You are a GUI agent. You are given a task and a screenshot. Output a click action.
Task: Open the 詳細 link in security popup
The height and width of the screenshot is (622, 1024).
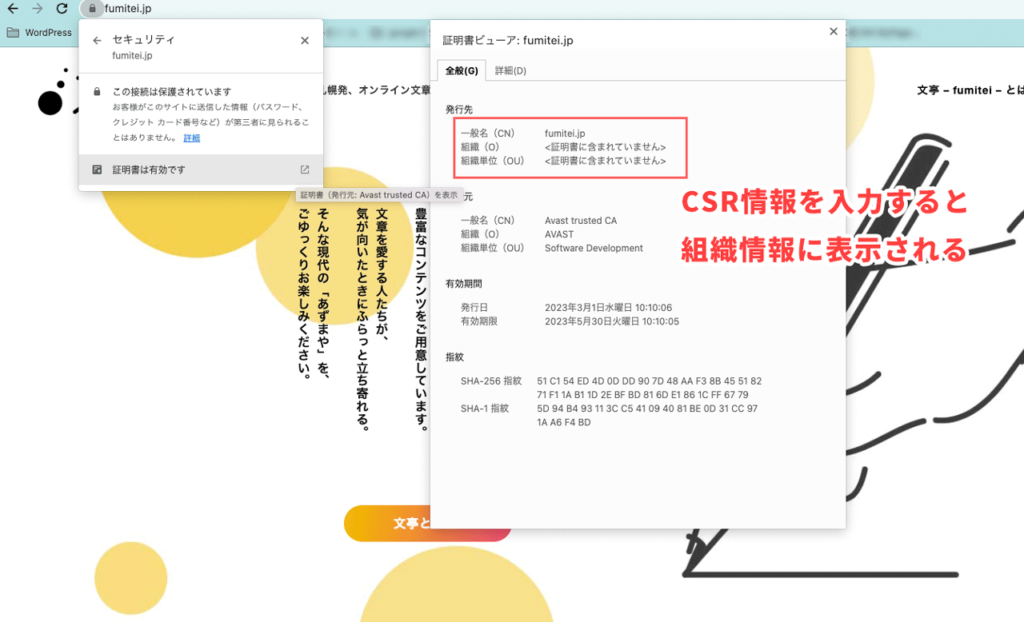(191, 138)
